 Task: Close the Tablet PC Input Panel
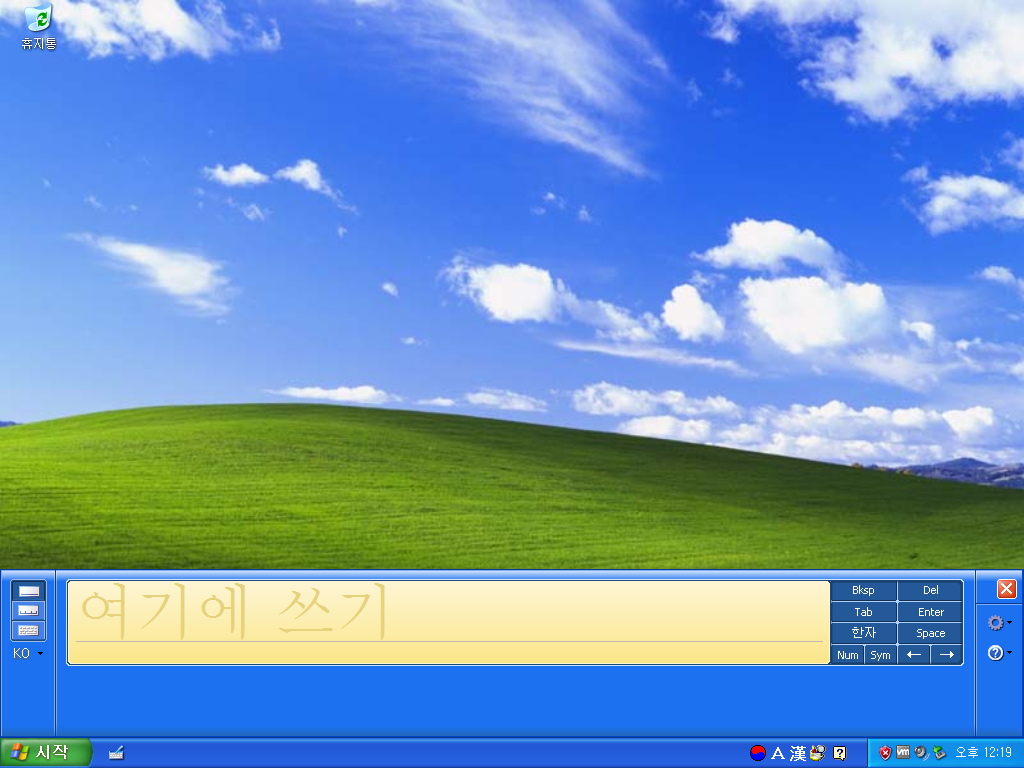tap(1006, 589)
